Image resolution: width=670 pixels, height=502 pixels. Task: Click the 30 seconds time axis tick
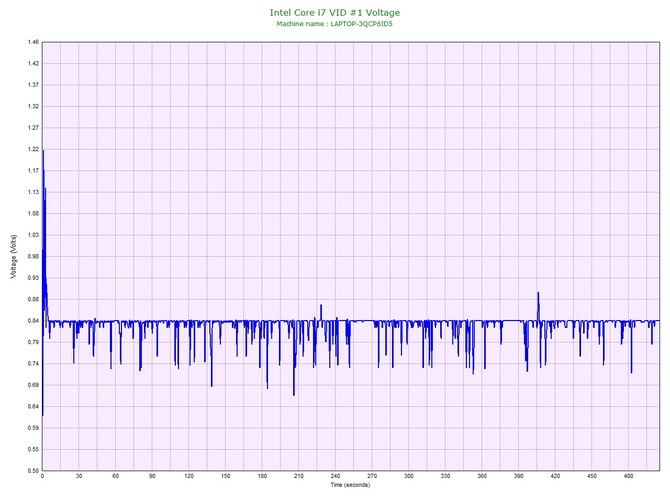pyautogui.click(x=79, y=476)
